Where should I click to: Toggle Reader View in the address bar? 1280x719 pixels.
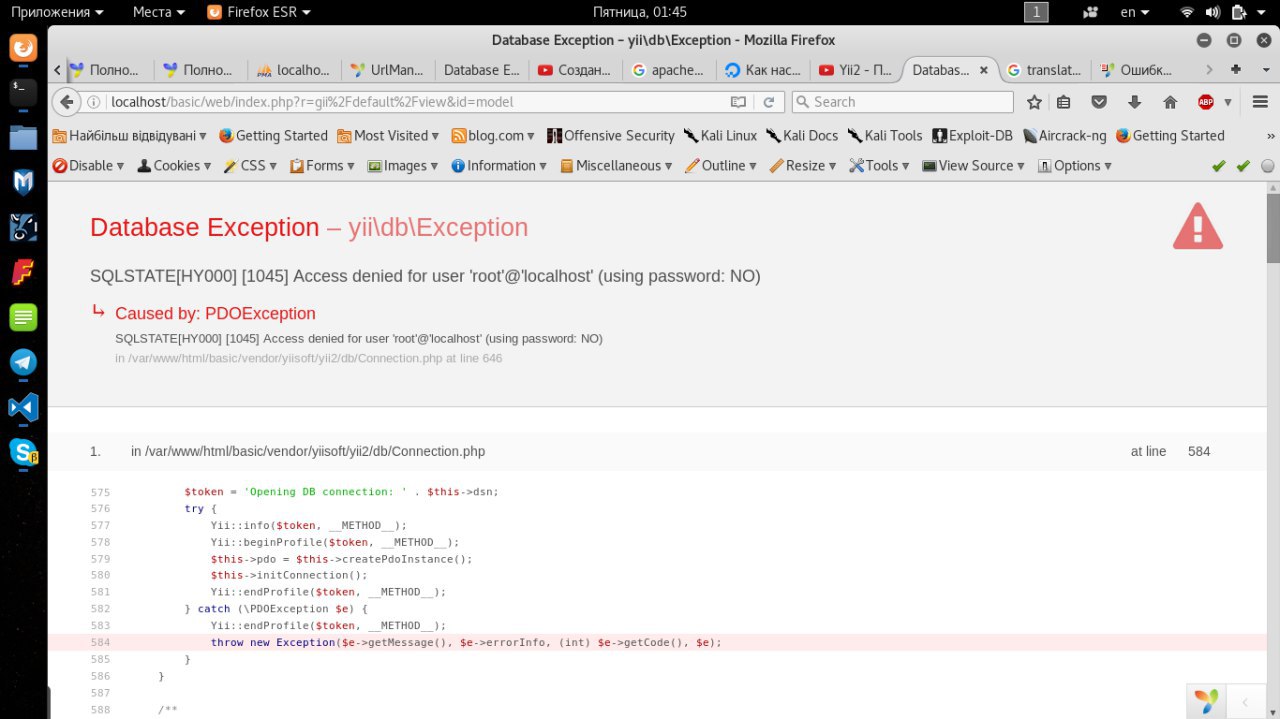[738, 102]
